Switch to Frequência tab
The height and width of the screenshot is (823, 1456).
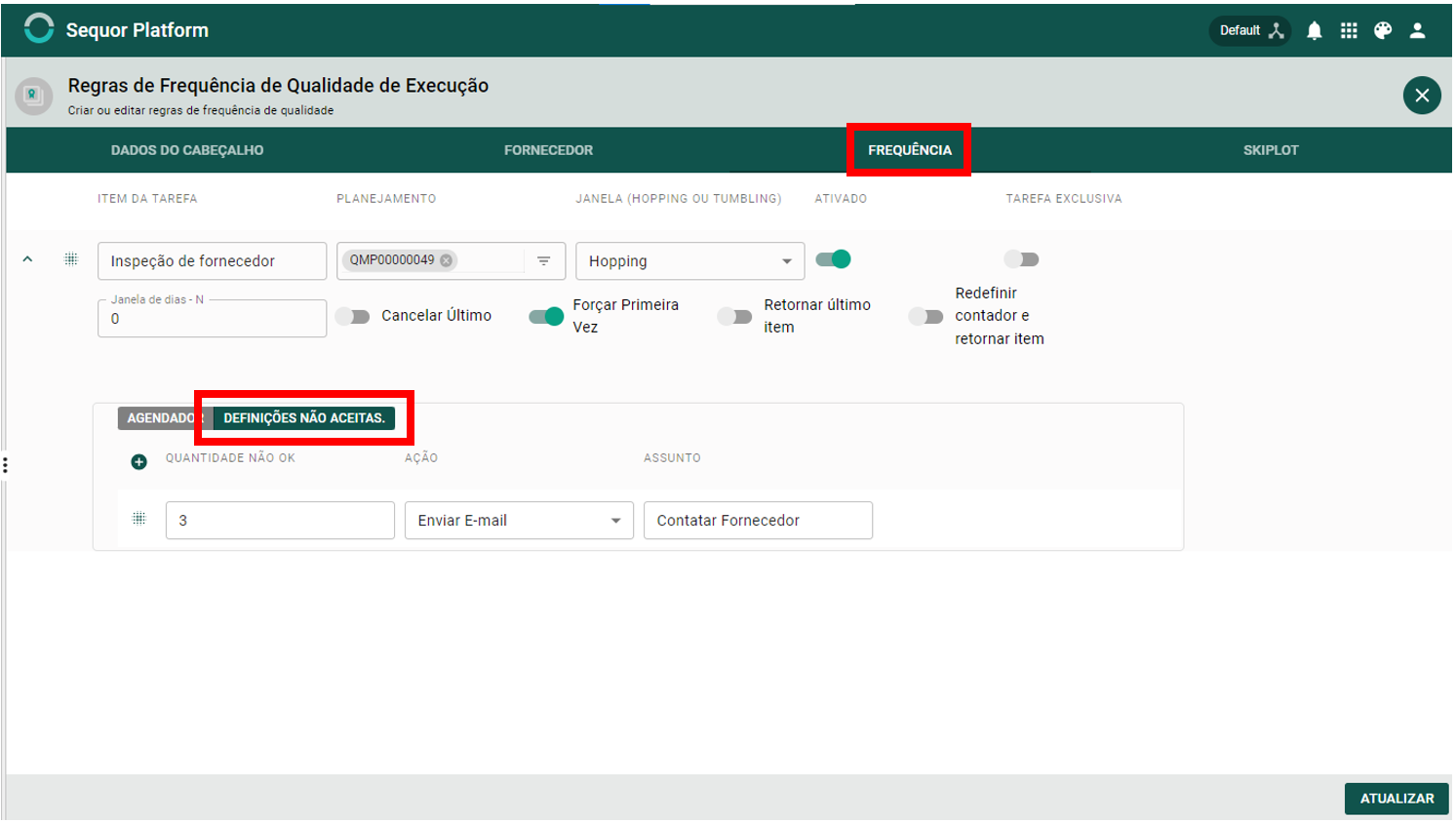click(x=909, y=150)
